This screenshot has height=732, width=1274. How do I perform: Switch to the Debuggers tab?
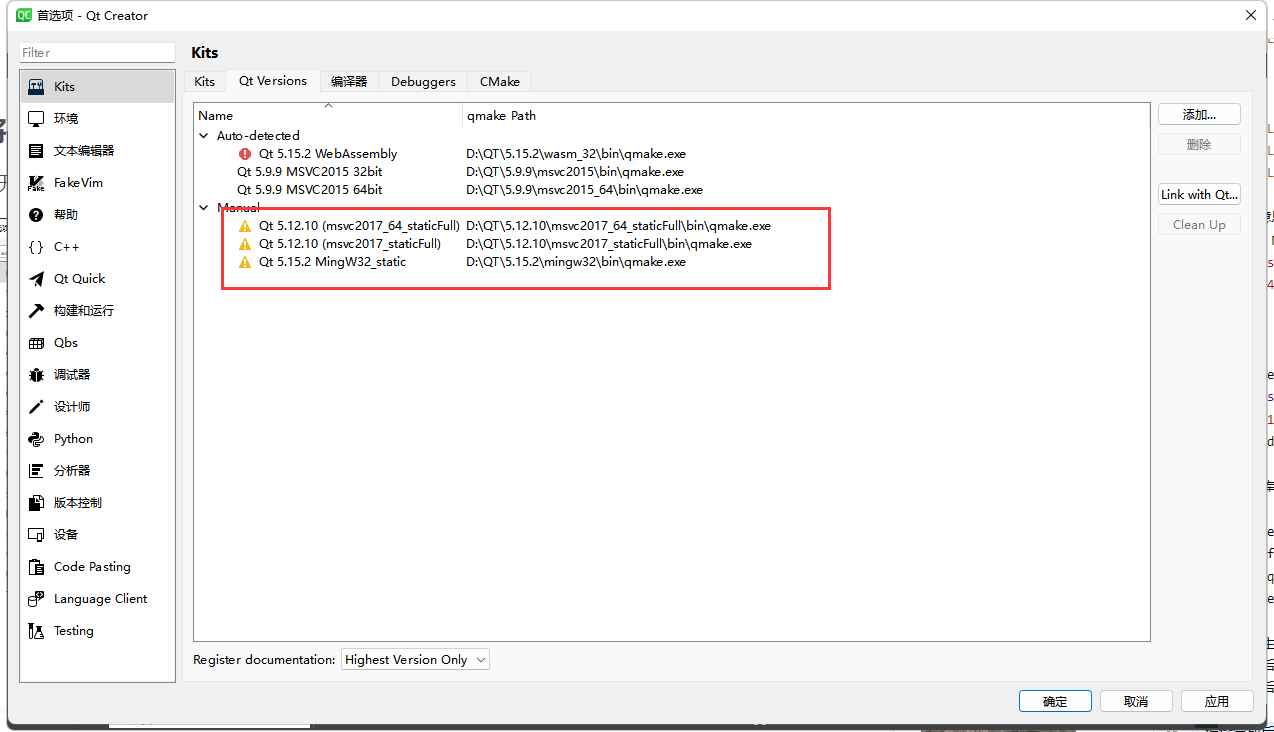(x=423, y=82)
